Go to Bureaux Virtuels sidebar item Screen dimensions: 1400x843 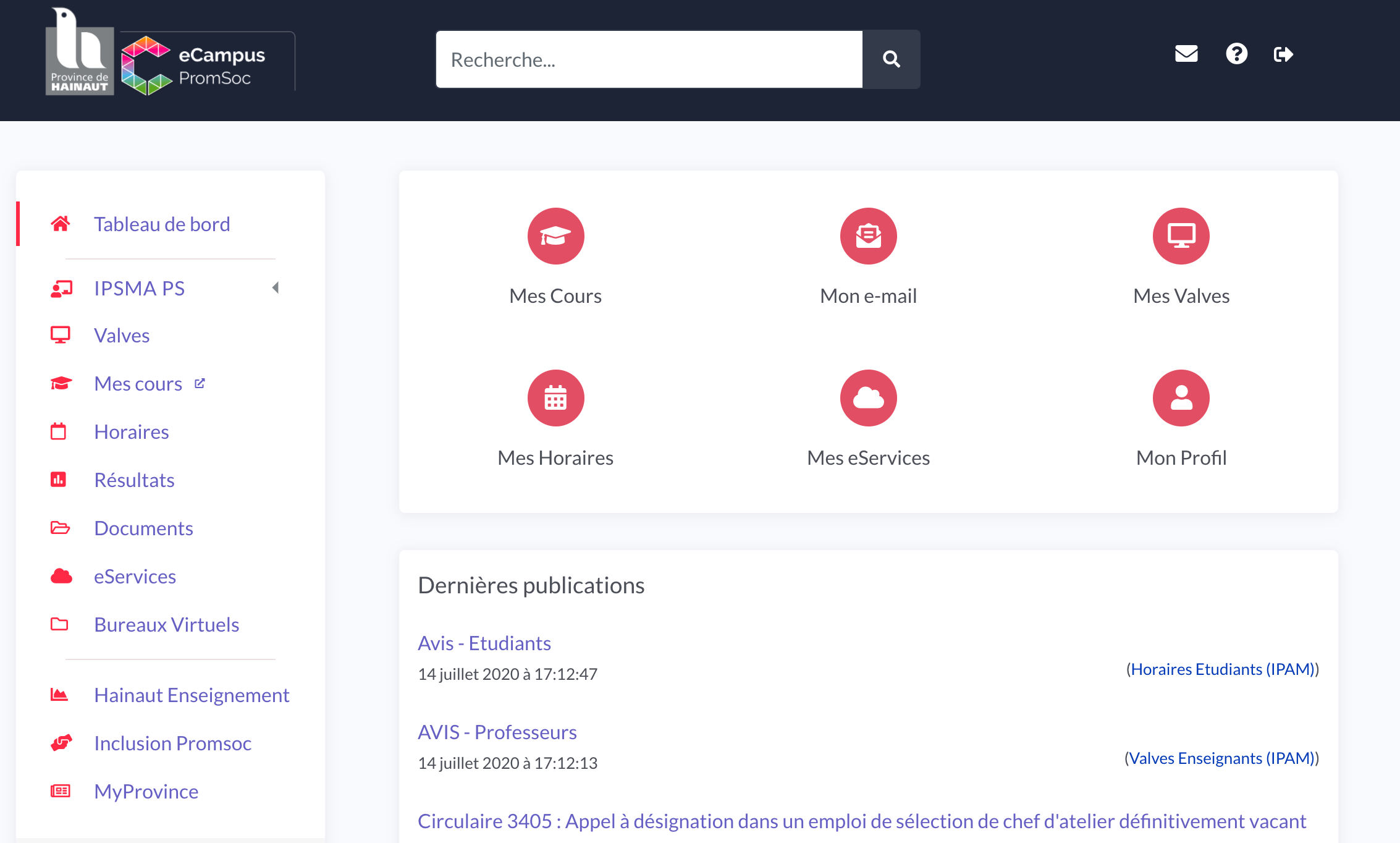pos(166,625)
